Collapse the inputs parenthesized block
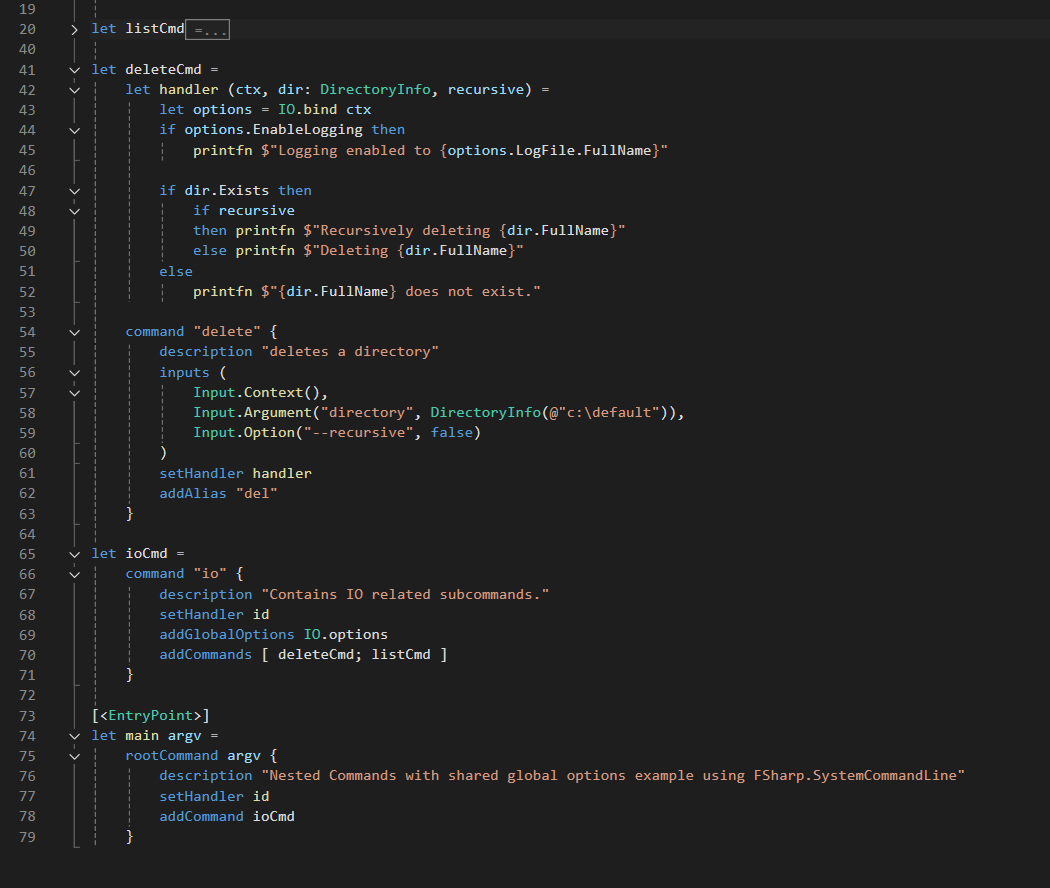 tap(74, 372)
